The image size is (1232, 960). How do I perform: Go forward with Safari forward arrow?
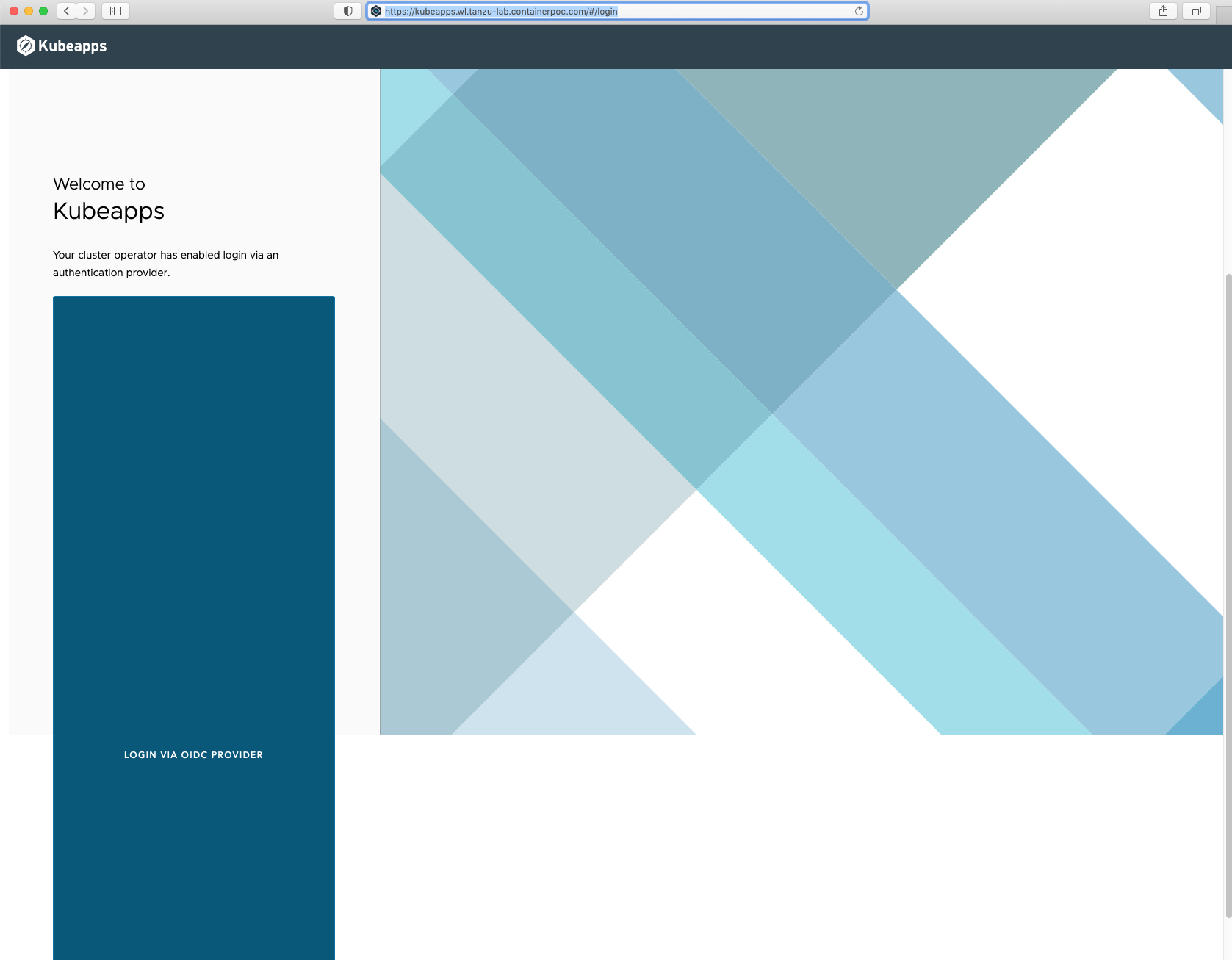(86, 11)
